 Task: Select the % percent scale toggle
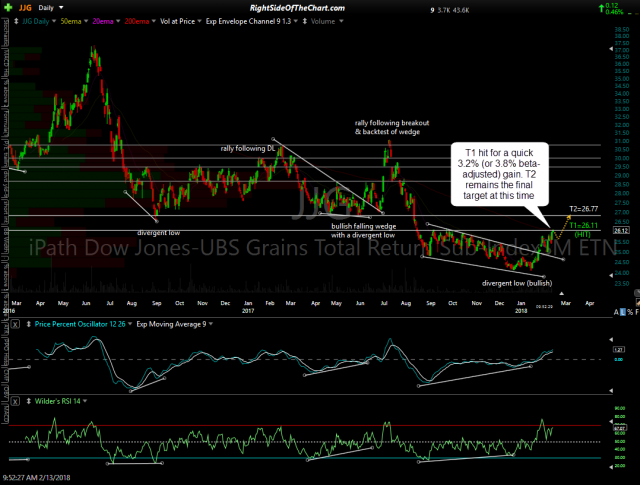(630, 312)
